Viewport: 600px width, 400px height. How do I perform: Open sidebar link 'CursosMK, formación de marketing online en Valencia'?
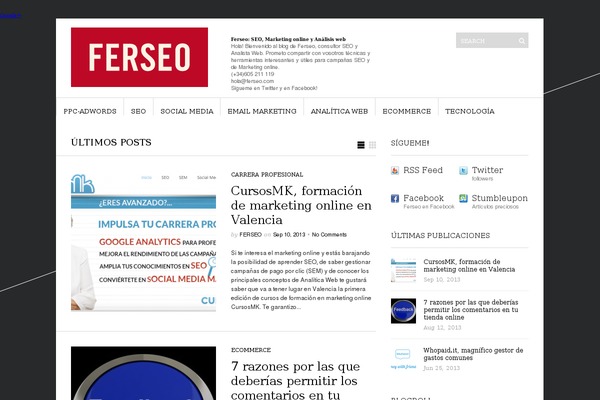point(469,265)
